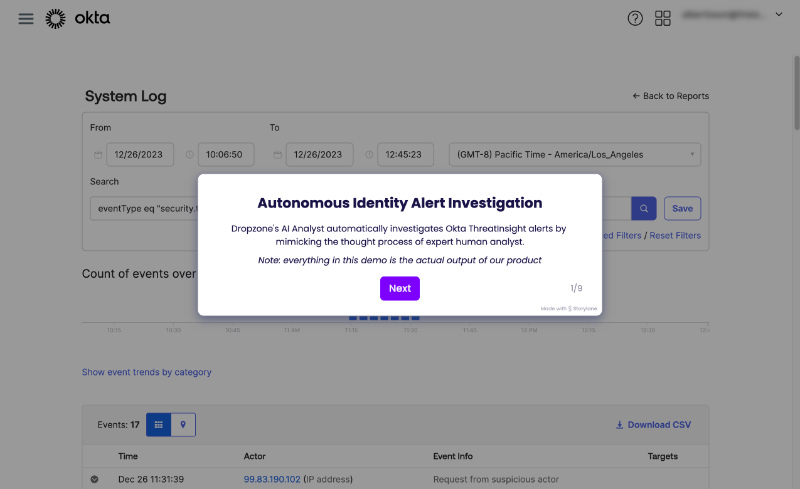Click the Okta logo
Viewport: 800px width, 489px height.
tap(78, 19)
